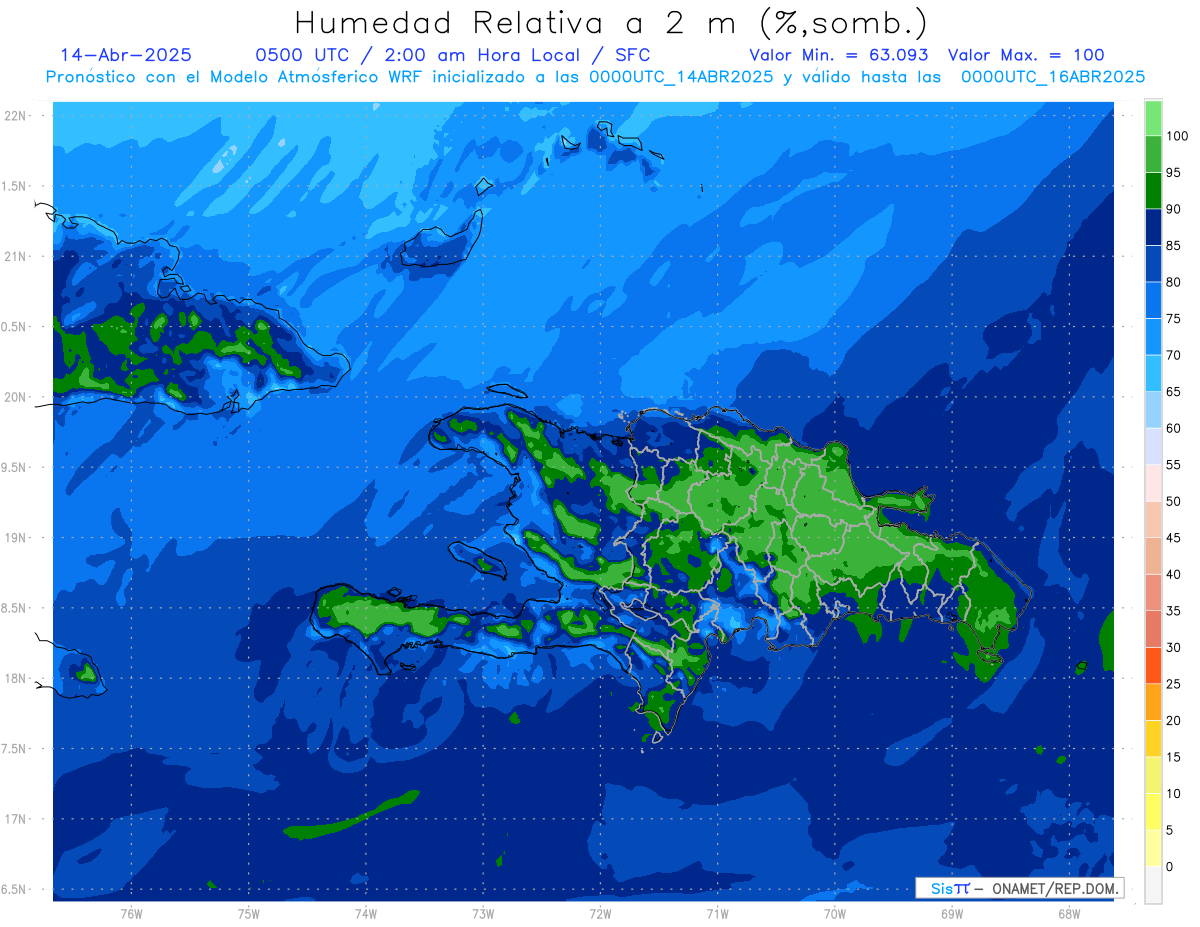1200x927 pixels.
Task: Click the "Valor Min. = 63.093" text
Action: pos(838,55)
